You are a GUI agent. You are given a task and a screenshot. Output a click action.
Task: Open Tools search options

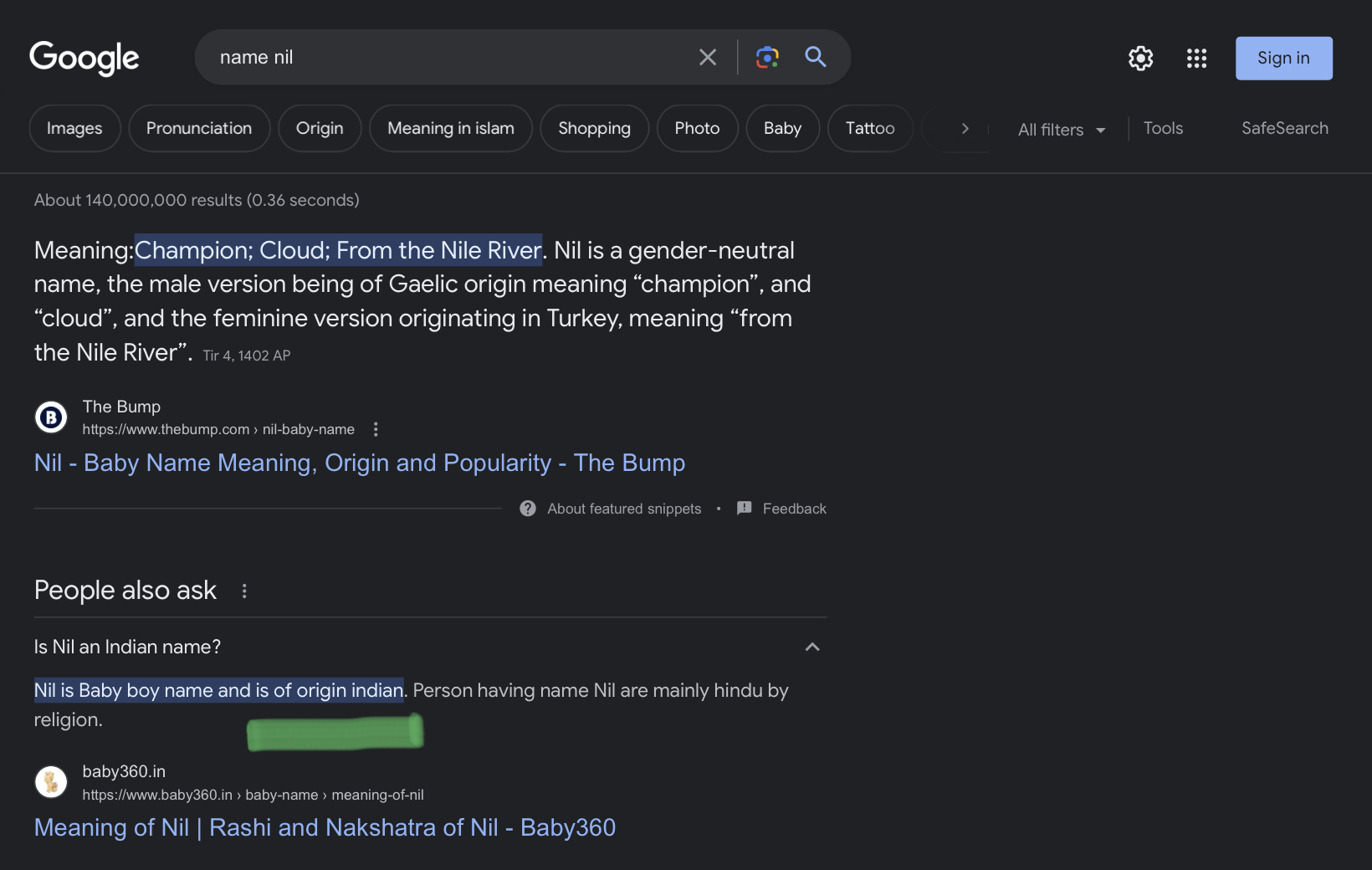point(1163,128)
